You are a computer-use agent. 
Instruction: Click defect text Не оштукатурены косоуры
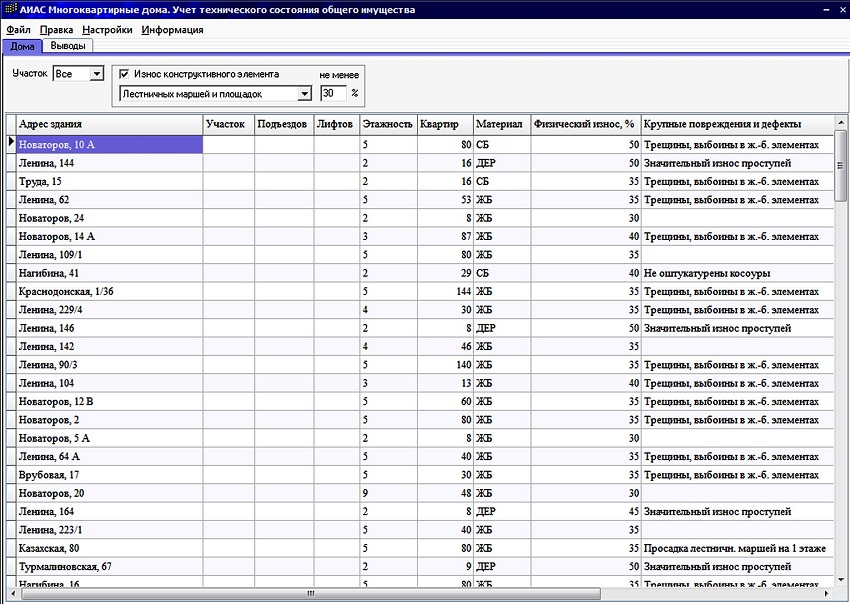(707, 273)
